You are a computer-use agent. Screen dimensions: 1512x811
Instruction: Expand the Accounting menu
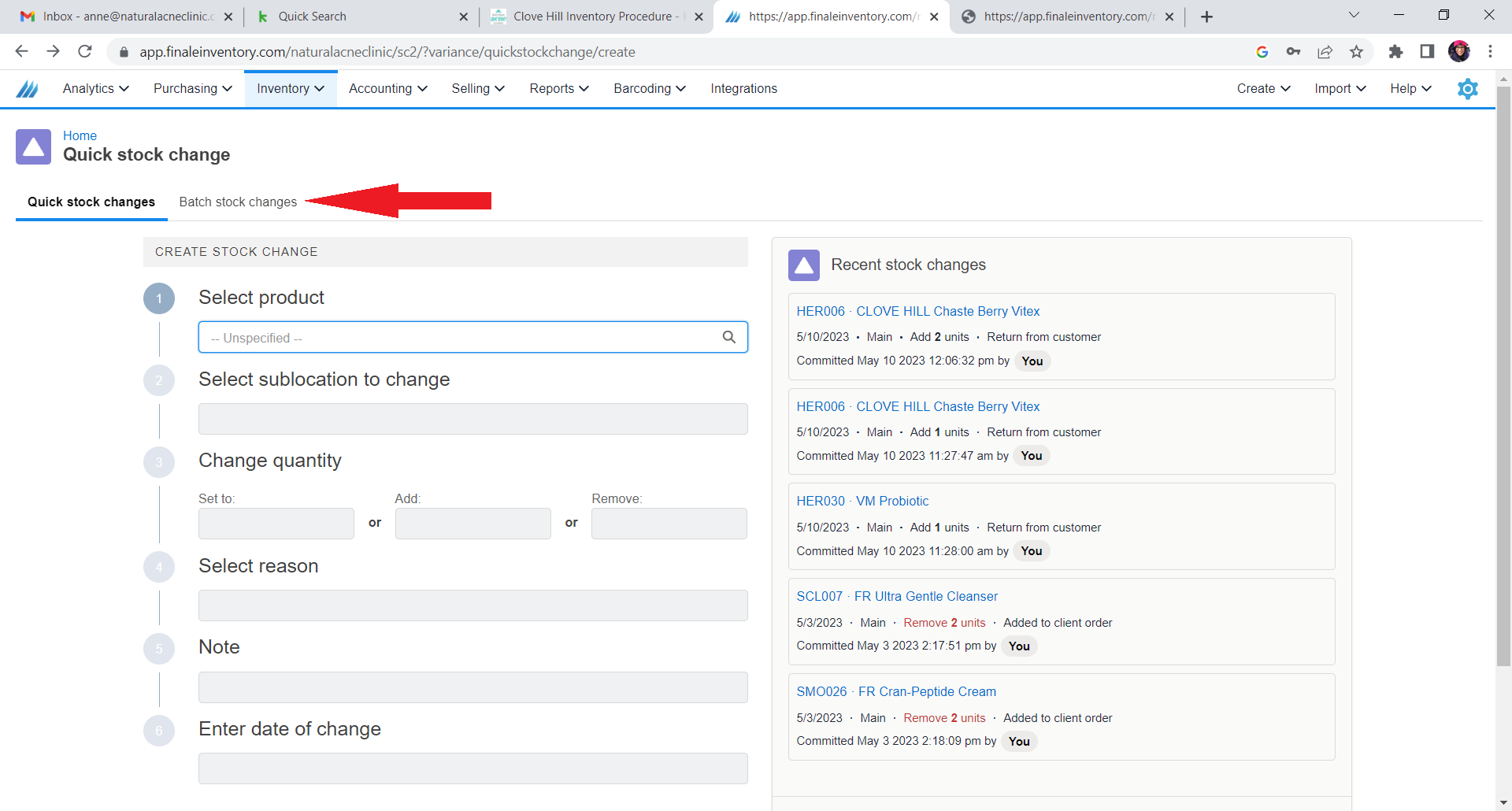tap(388, 89)
